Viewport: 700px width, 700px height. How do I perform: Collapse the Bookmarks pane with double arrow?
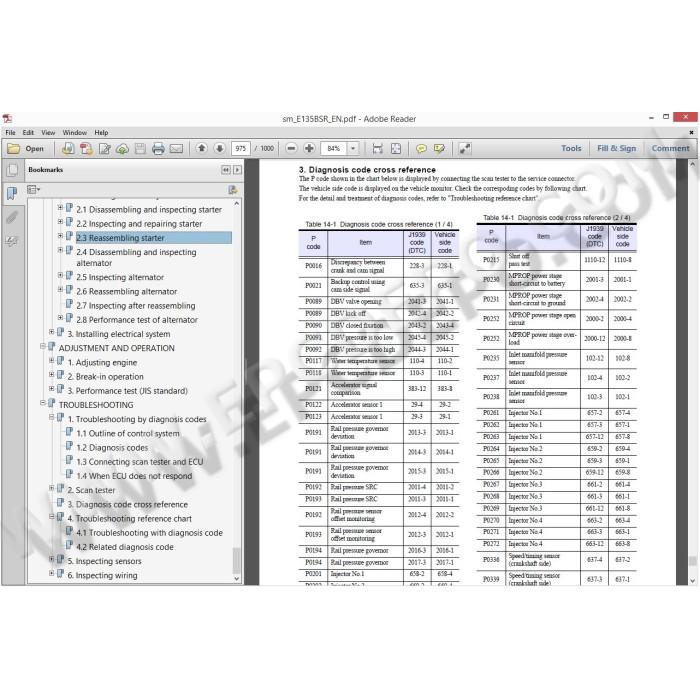226,170
